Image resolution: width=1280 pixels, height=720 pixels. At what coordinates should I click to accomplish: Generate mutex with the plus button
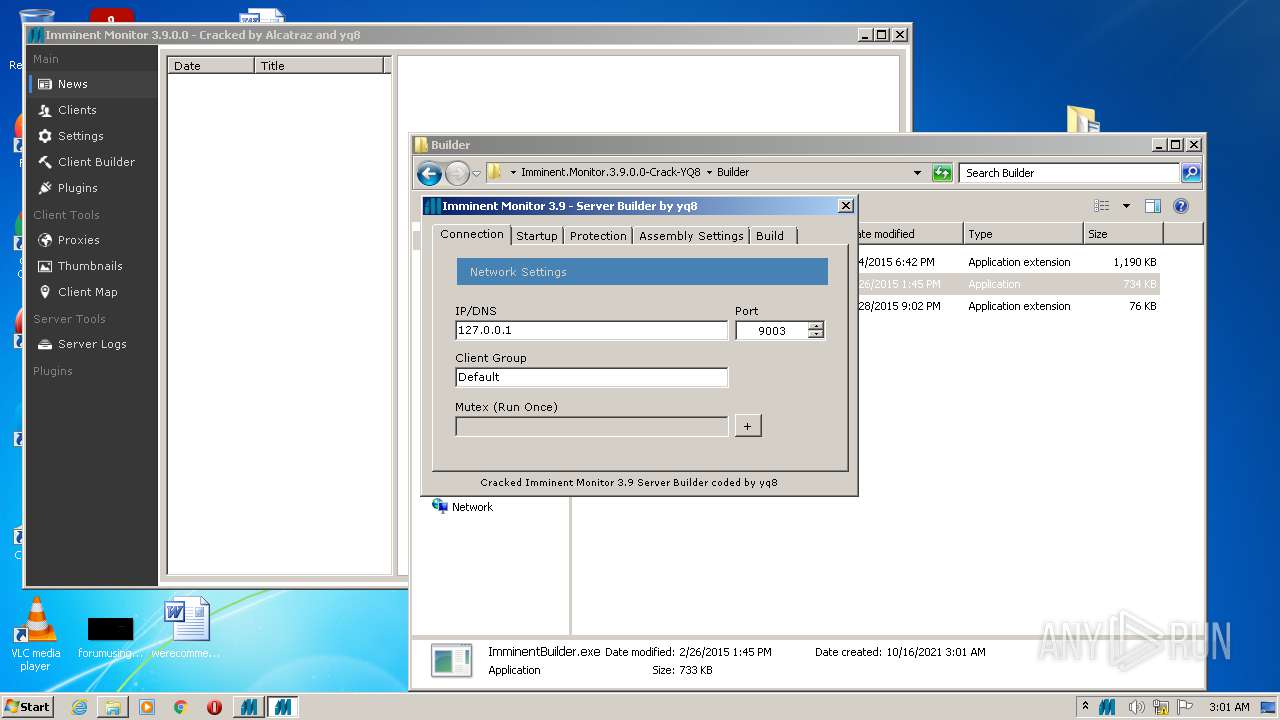click(x=748, y=426)
